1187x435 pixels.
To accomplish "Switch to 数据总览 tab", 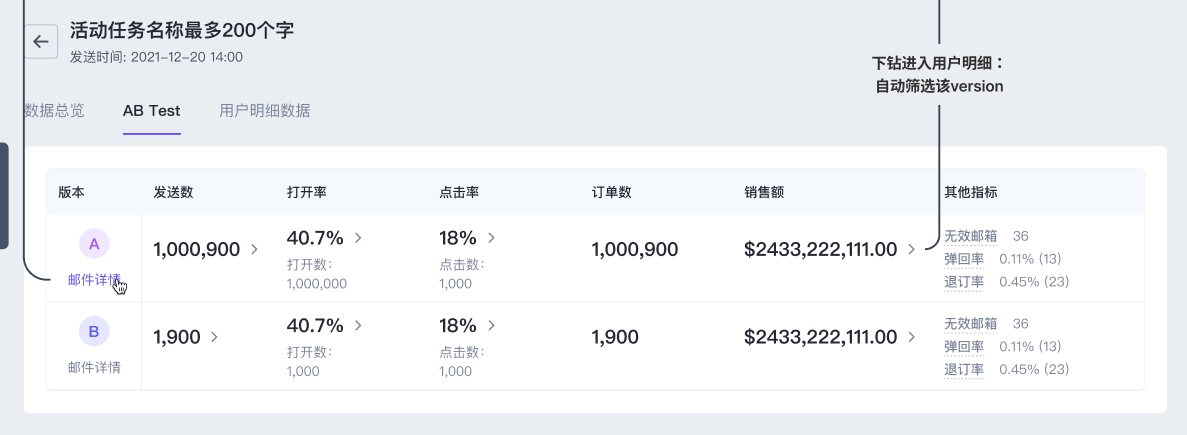I will (54, 111).
